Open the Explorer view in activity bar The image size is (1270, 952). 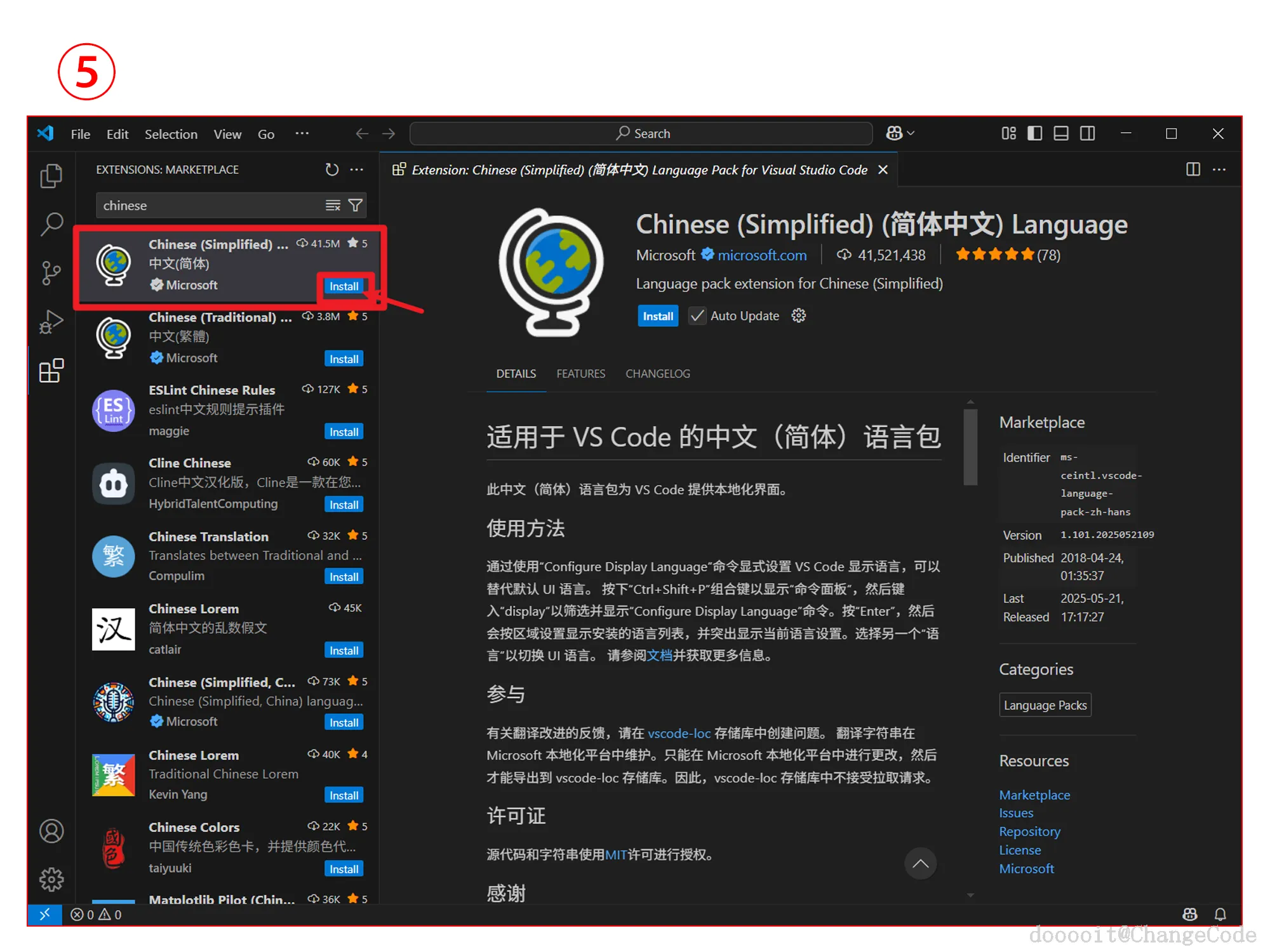coord(51,176)
